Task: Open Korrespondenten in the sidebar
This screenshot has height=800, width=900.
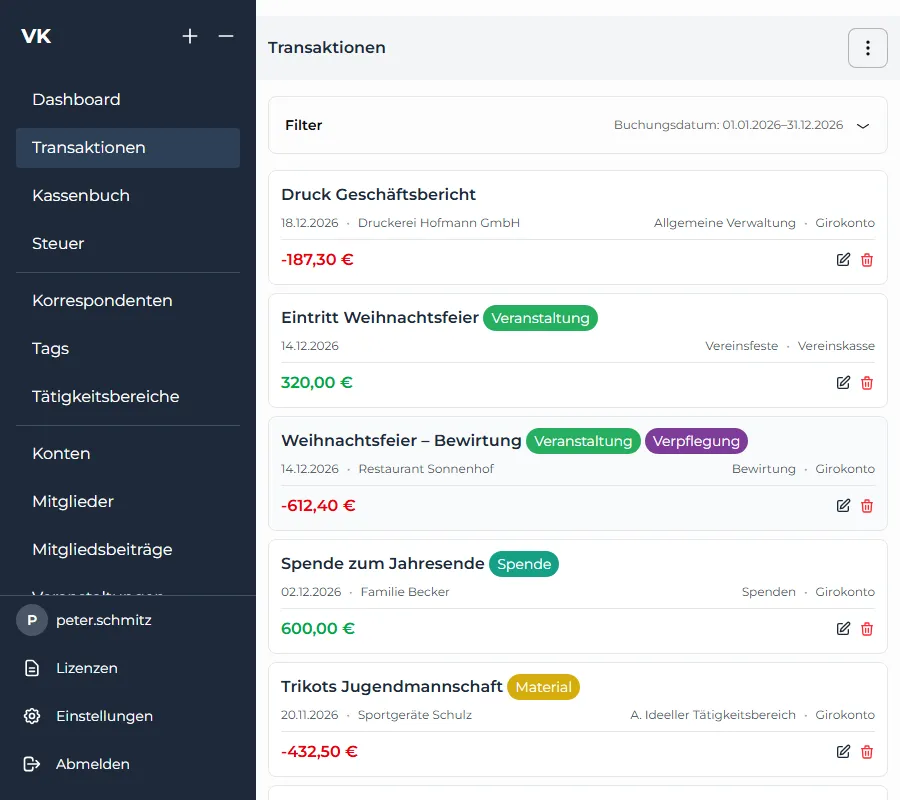Action: click(128, 301)
